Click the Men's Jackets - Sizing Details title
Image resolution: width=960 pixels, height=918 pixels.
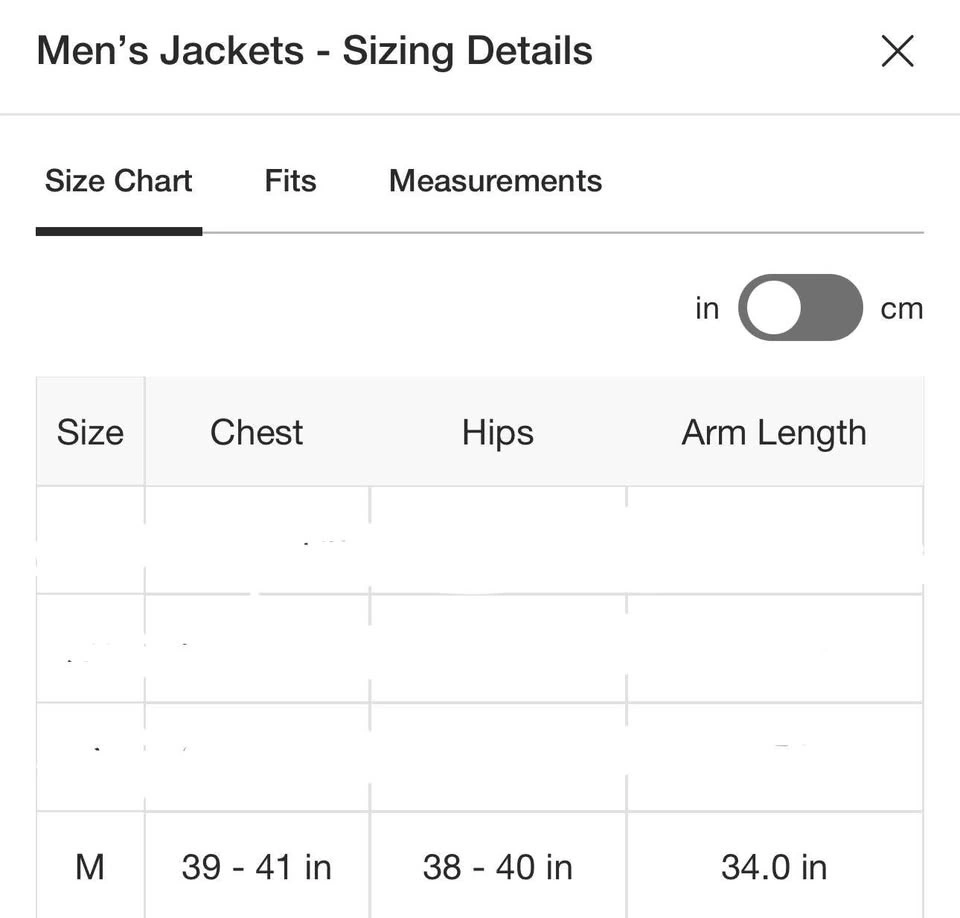314,51
